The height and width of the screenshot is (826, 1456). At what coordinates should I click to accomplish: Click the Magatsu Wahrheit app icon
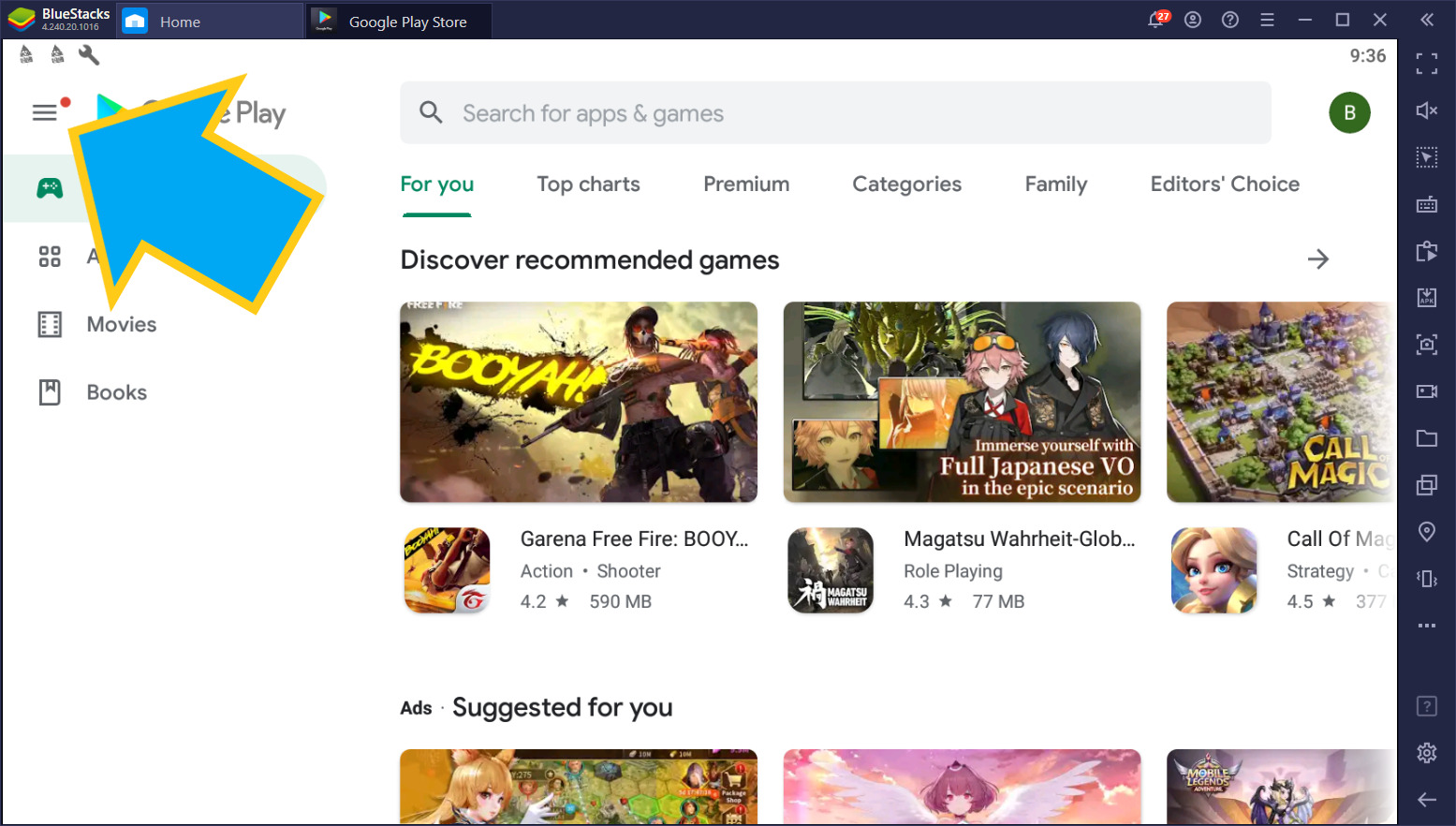coord(831,570)
